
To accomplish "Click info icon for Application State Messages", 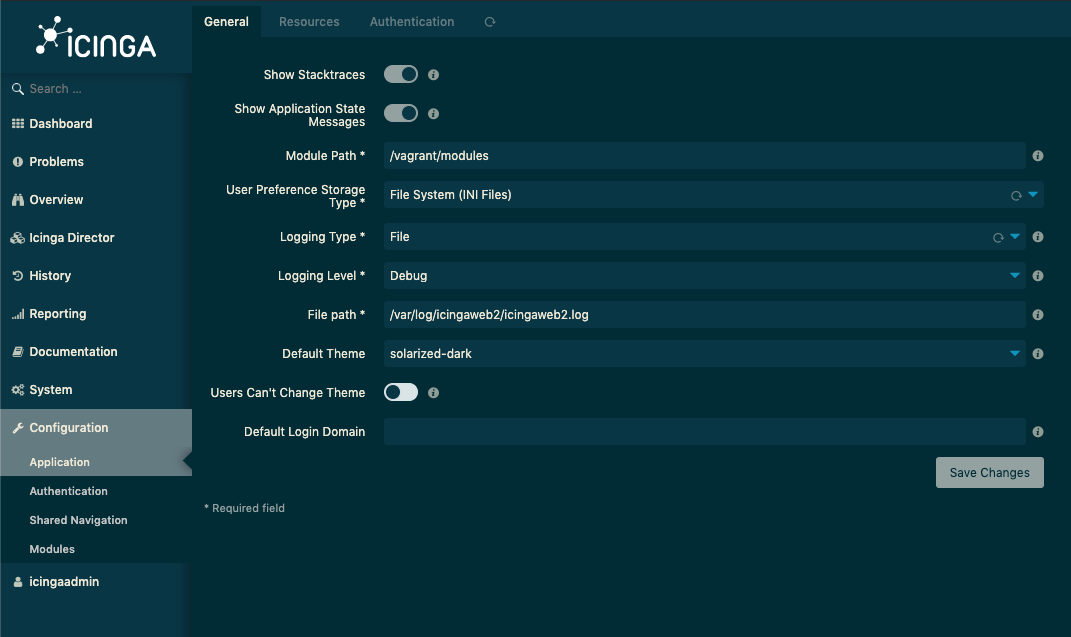I will click(x=433, y=113).
